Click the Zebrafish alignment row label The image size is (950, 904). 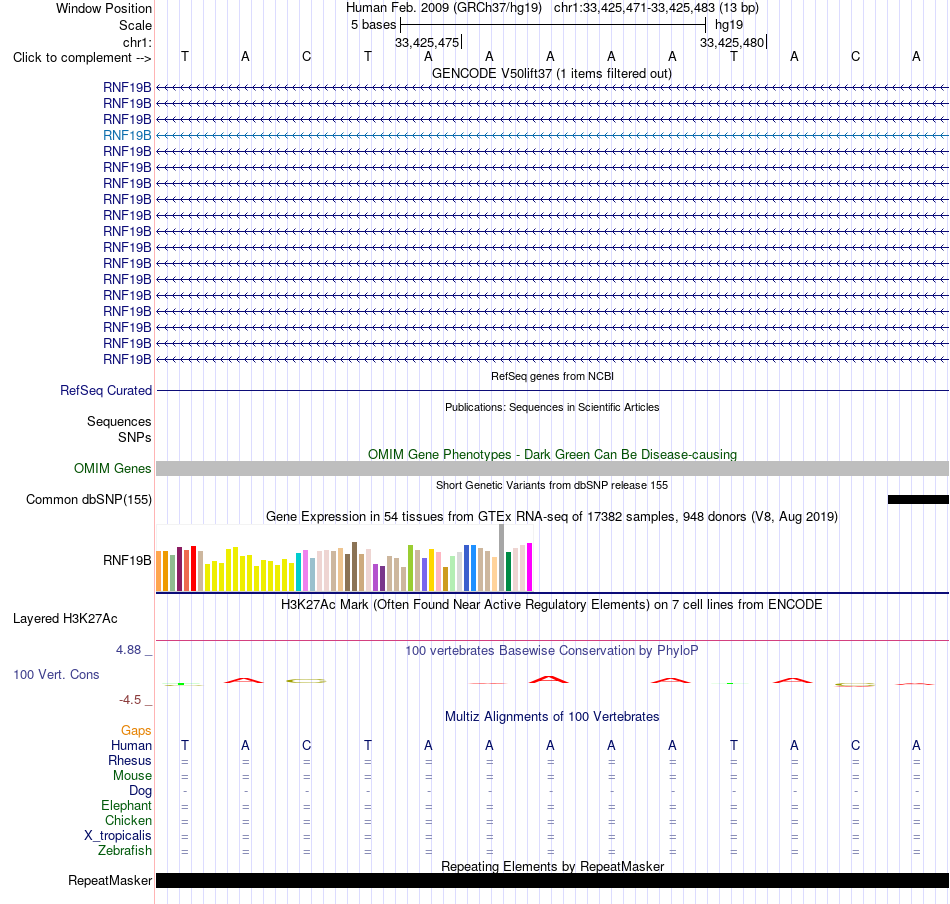(x=125, y=851)
